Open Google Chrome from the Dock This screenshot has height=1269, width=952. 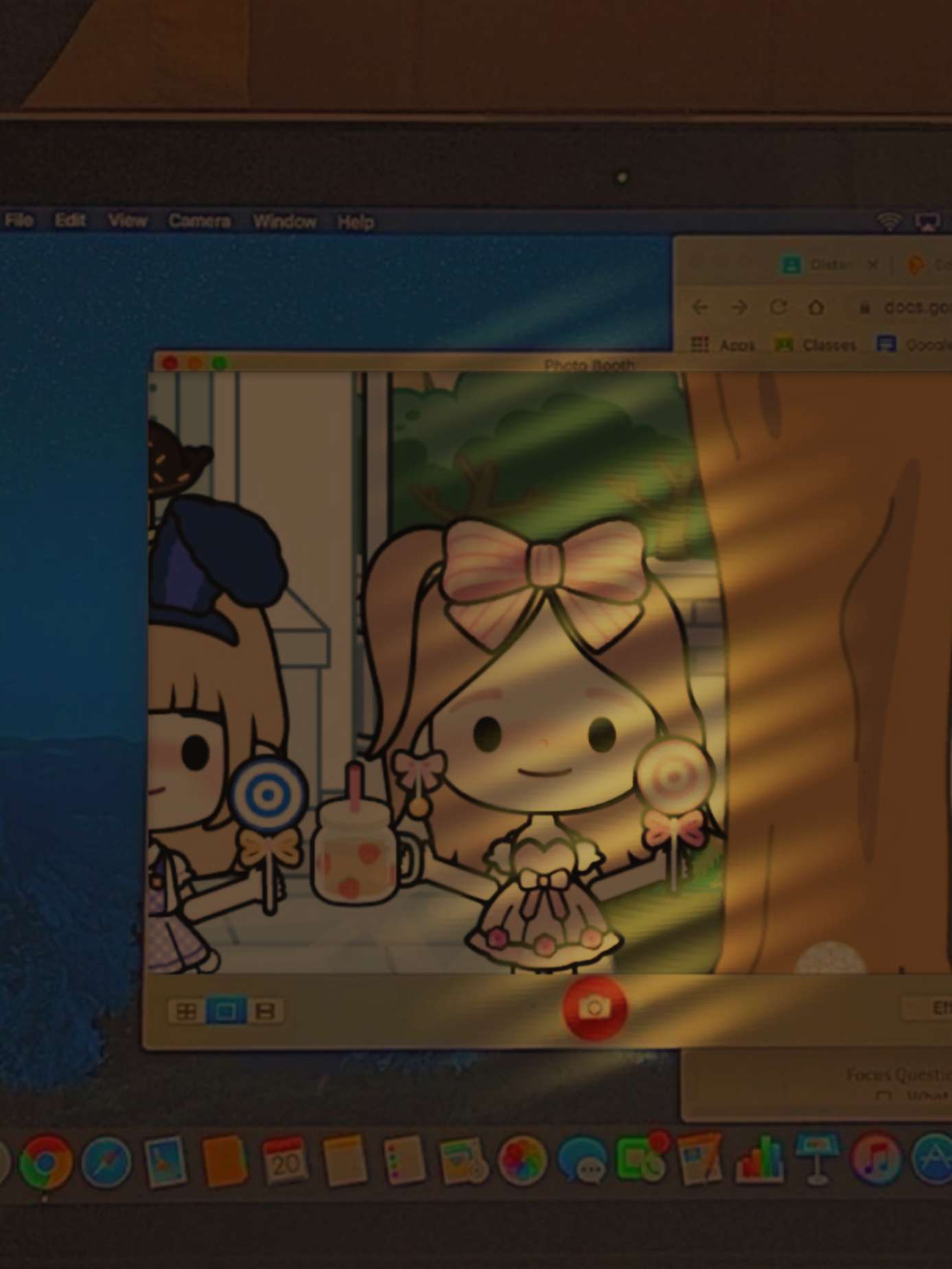45,1163
